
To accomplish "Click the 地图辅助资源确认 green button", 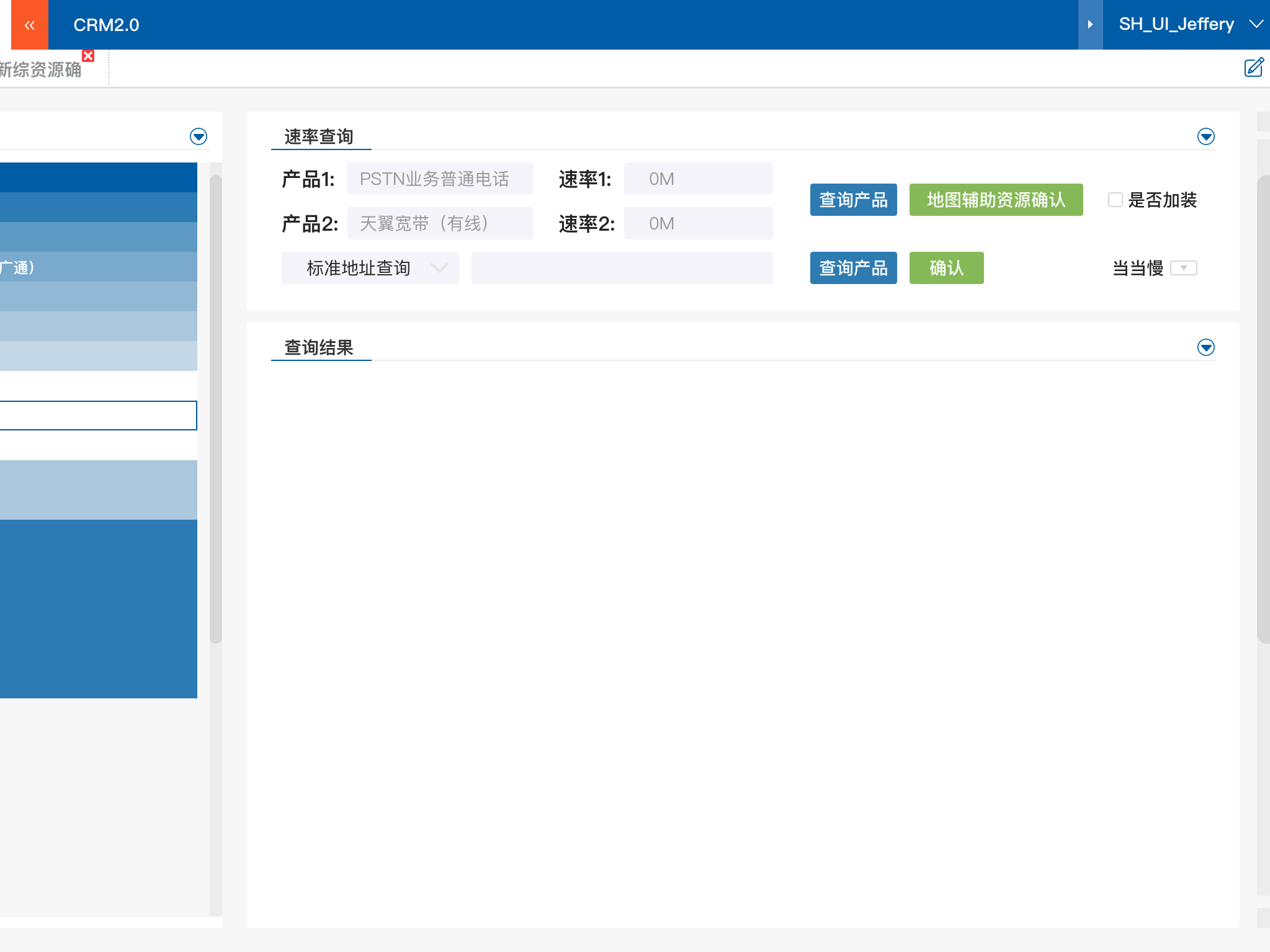I will click(996, 200).
